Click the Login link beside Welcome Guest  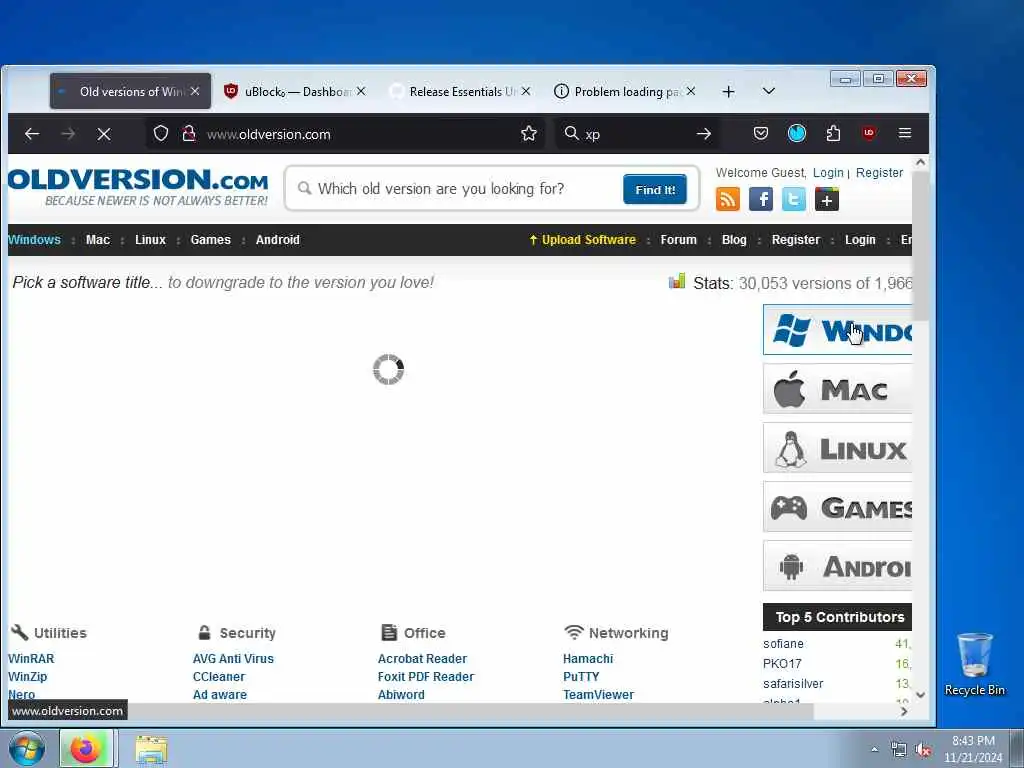pos(828,172)
